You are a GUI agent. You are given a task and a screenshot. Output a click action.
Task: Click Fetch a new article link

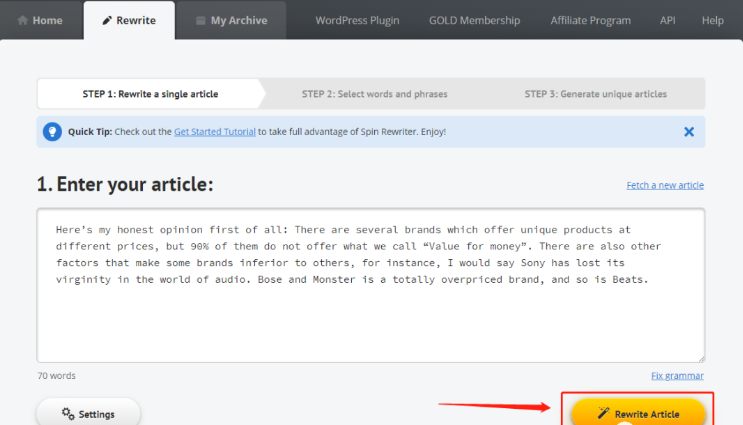click(665, 185)
